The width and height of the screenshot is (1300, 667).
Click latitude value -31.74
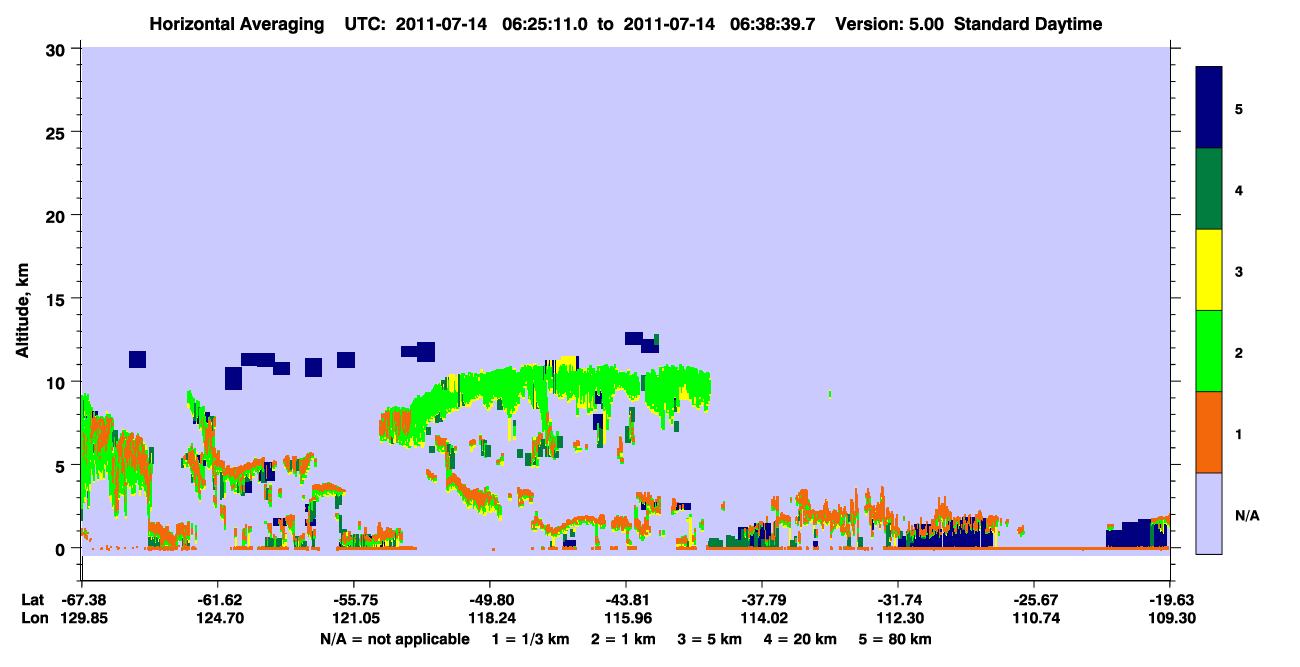click(x=898, y=600)
